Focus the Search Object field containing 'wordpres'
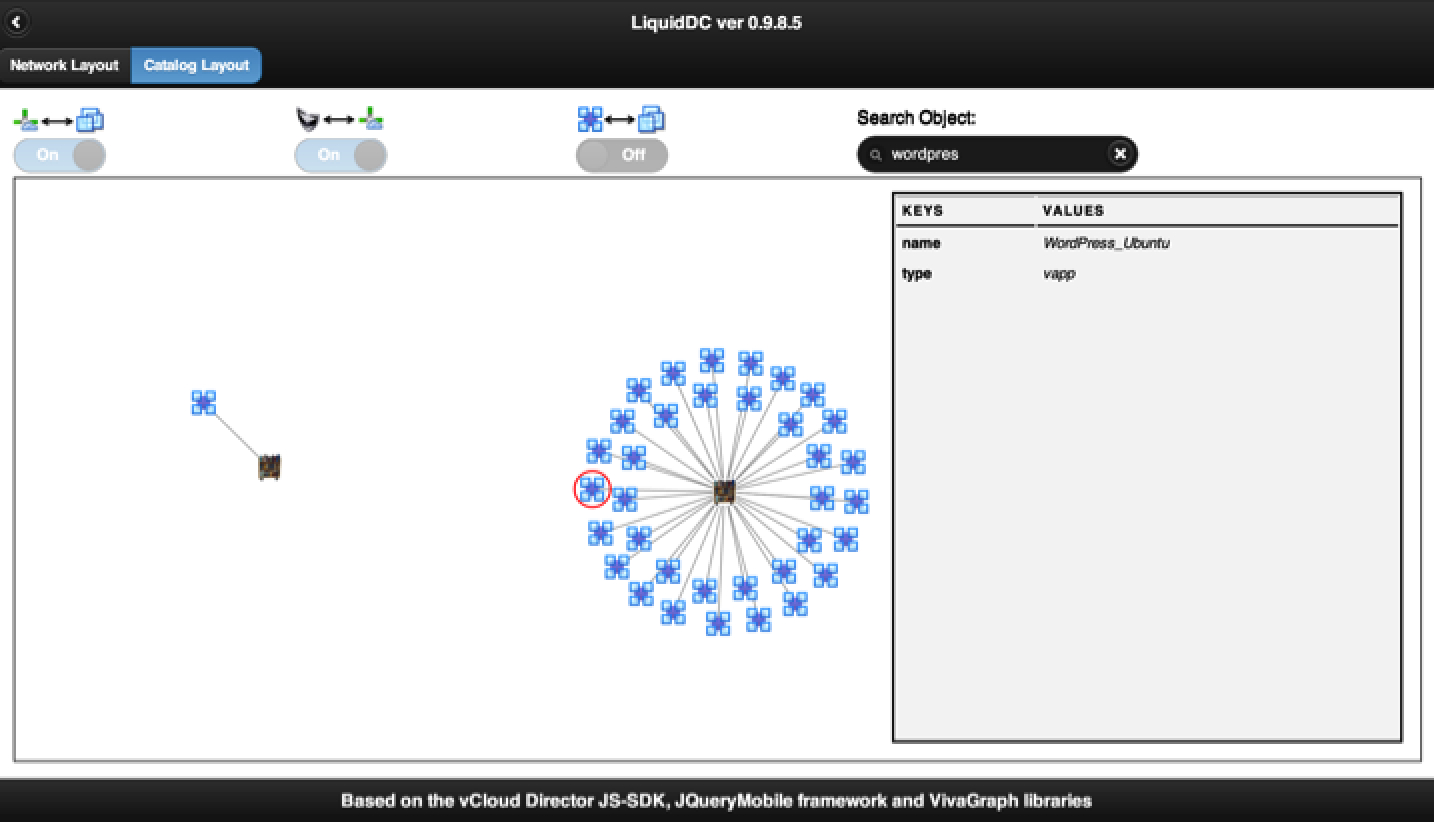Viewport: 1434px width, 822px height. coord(995,154)
